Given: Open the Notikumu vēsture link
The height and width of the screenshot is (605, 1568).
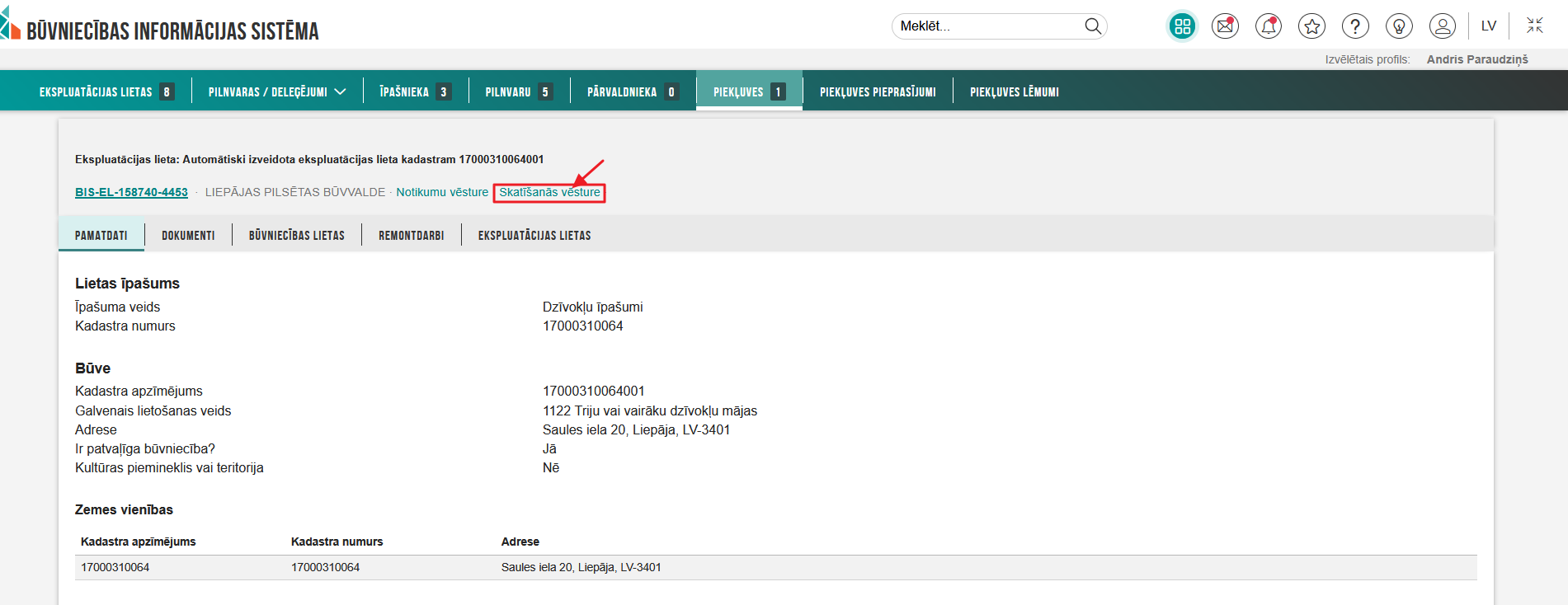Looking at the screenshot, I should [442, 192].
